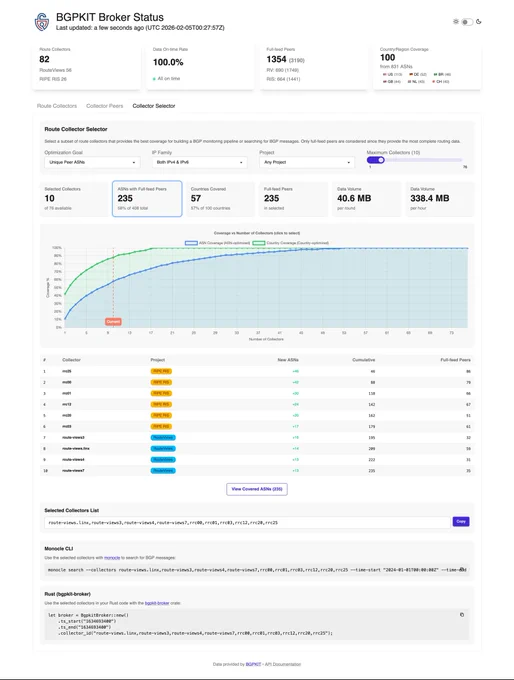Open the API Documentation footer link
514x680 pixels.
pos(283,664)
